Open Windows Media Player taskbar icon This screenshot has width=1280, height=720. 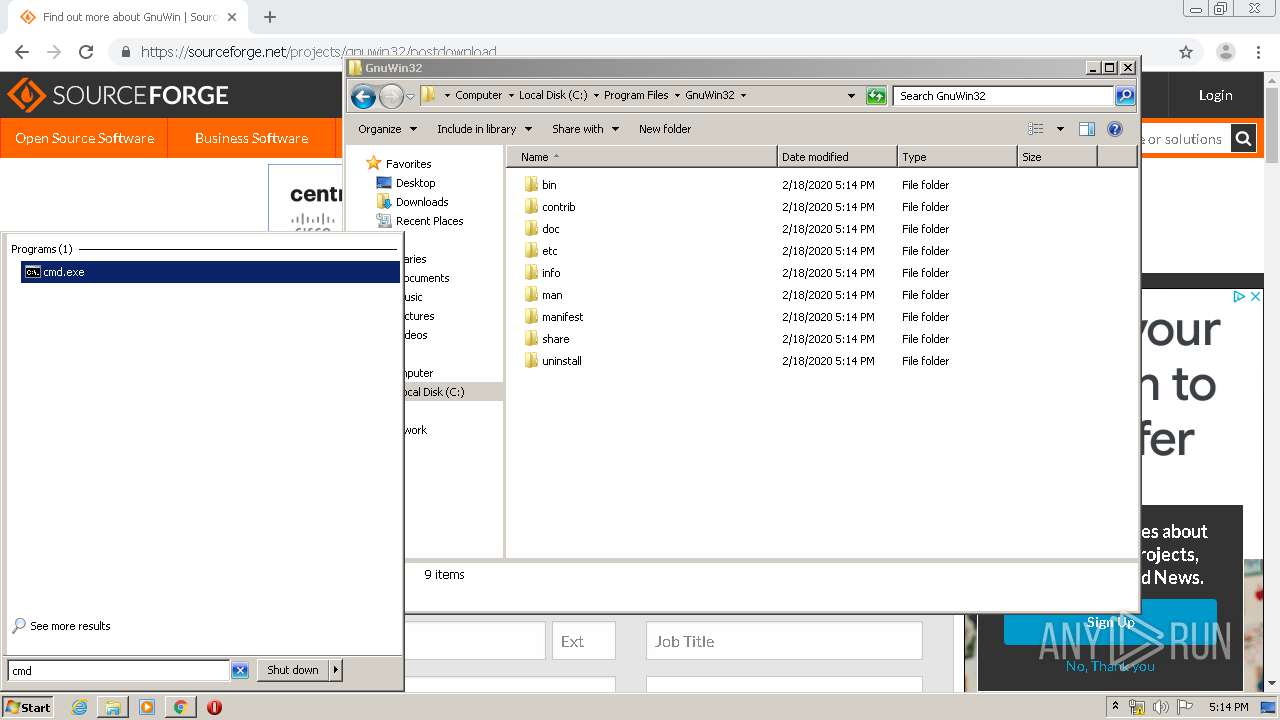click(x=147, y=707)
